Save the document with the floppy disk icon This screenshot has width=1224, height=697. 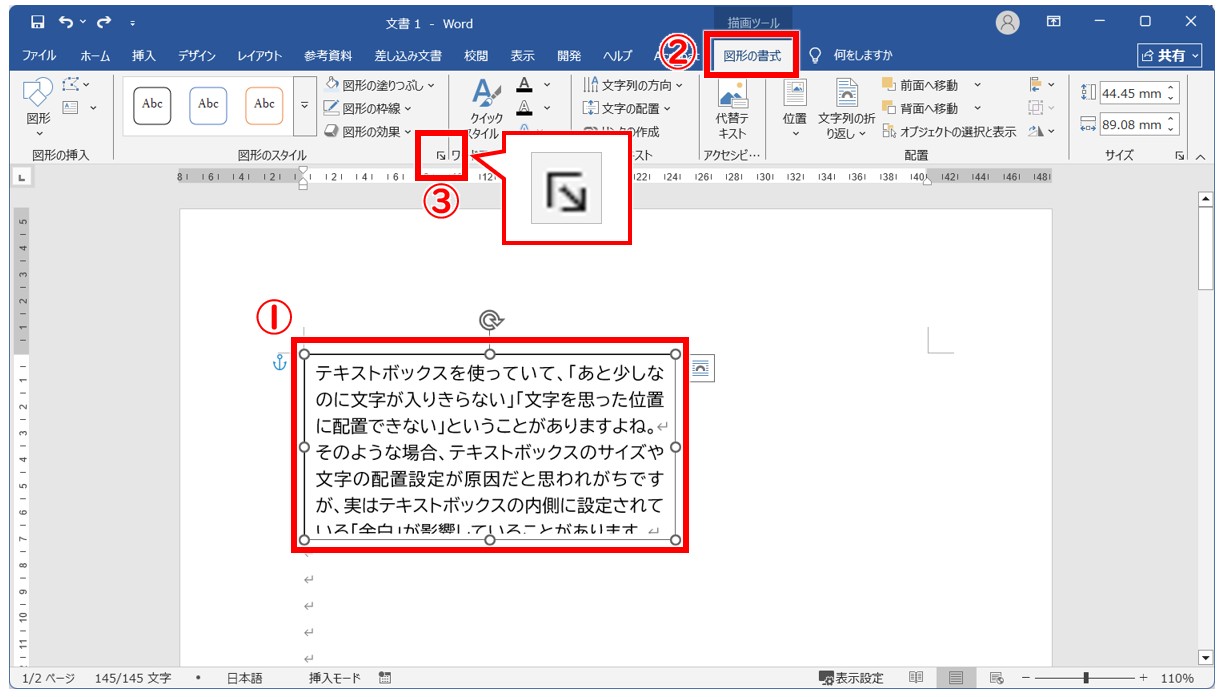(x=37, y=22)
